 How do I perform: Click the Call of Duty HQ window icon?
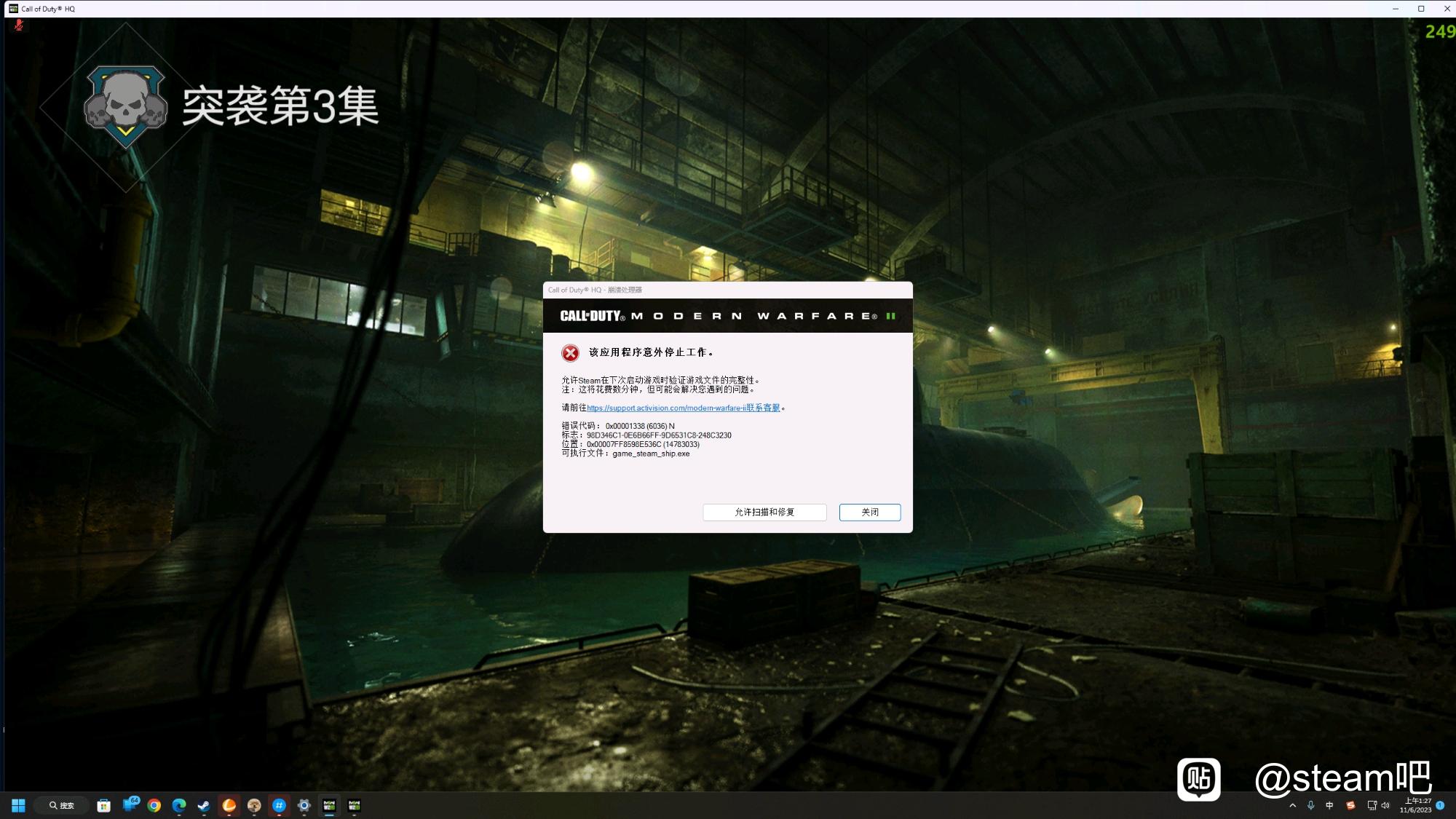[x=13, y=9]
